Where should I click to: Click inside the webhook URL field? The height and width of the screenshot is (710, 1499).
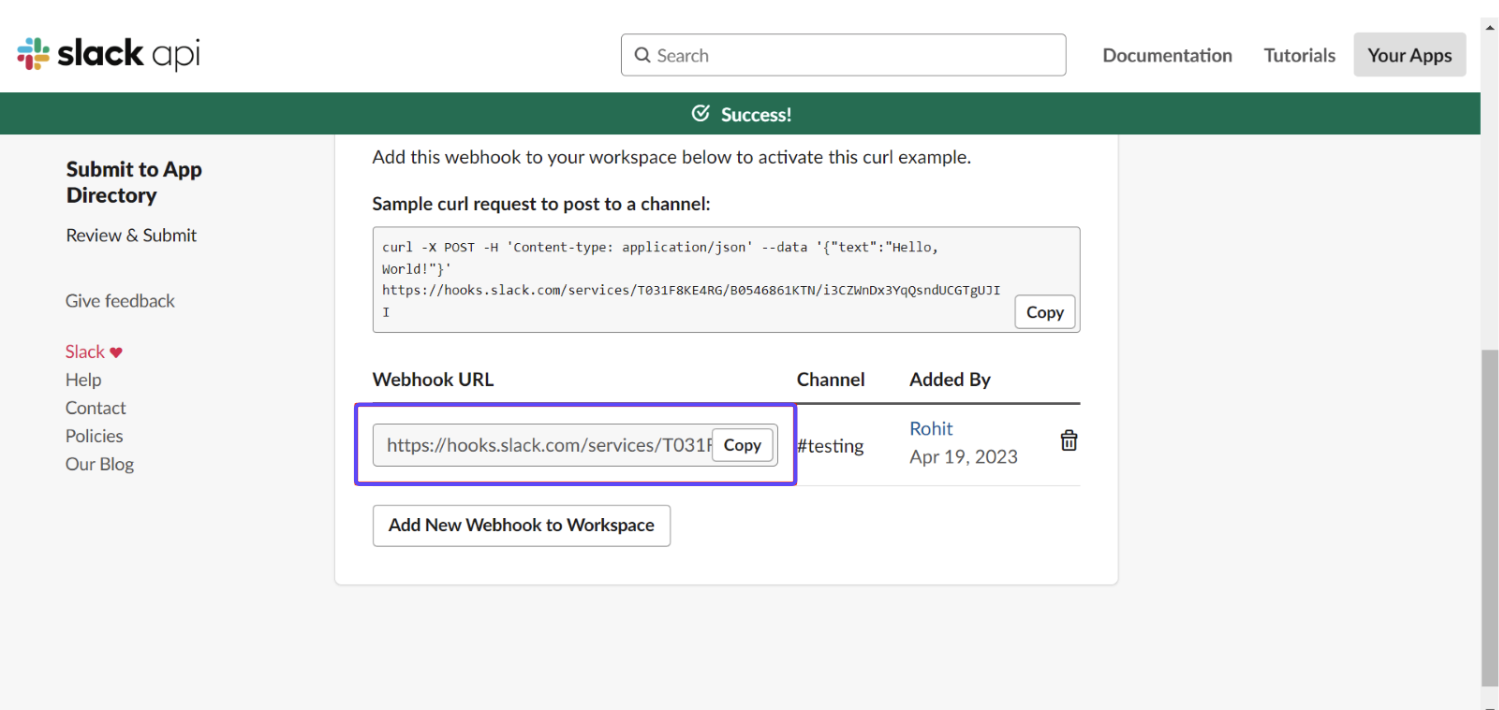pyautogui.click(x=540, y=445)
